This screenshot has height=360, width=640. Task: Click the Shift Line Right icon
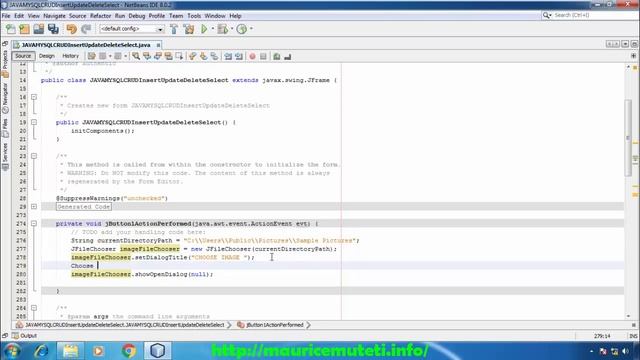[x=239, y=56]
